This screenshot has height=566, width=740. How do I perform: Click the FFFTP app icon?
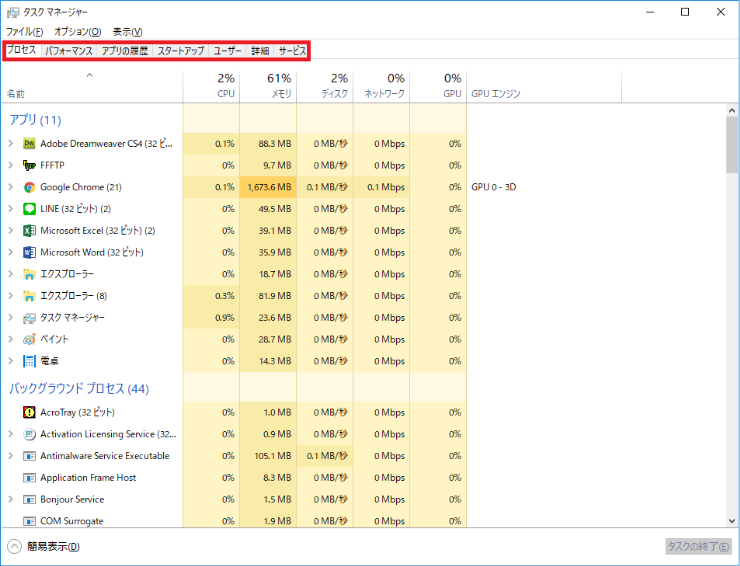tap(29, 165)
